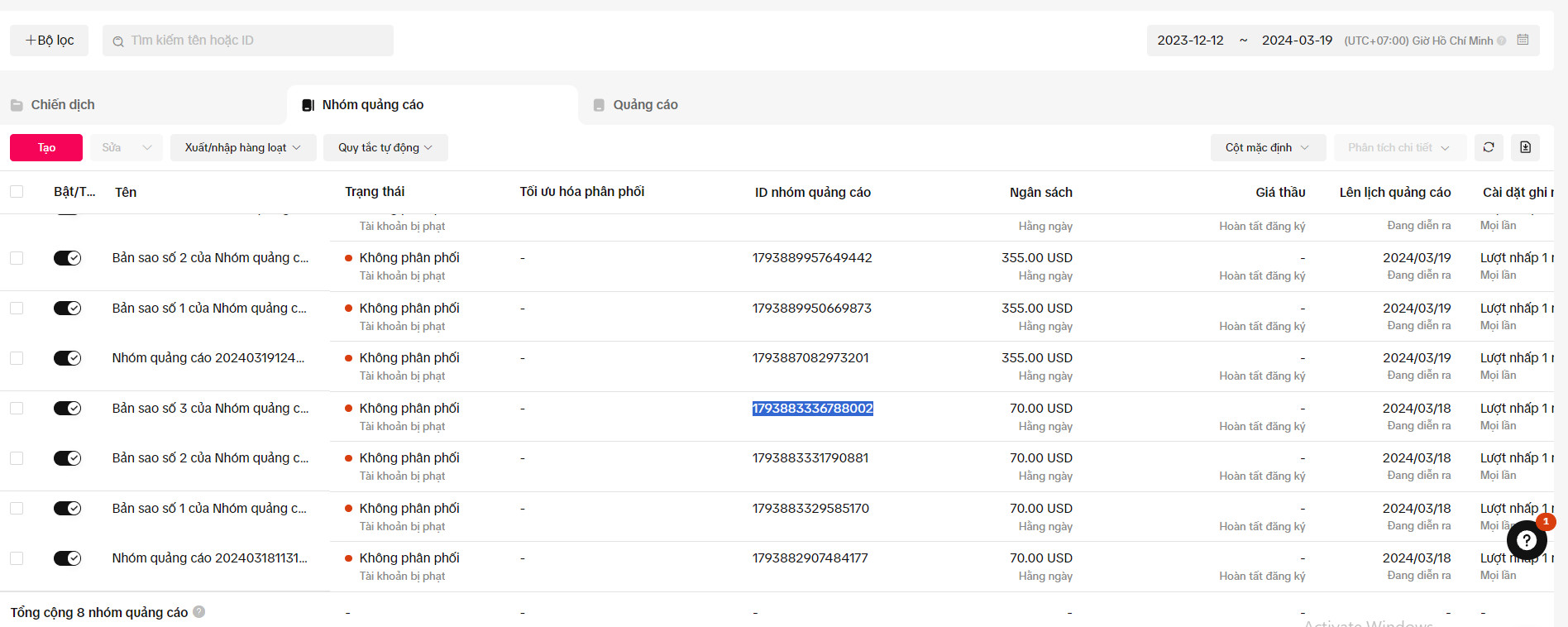The image size is (1568, 627).
Task: Click Lên lịch quảng cáo column header
Action: coord(1395,192)
